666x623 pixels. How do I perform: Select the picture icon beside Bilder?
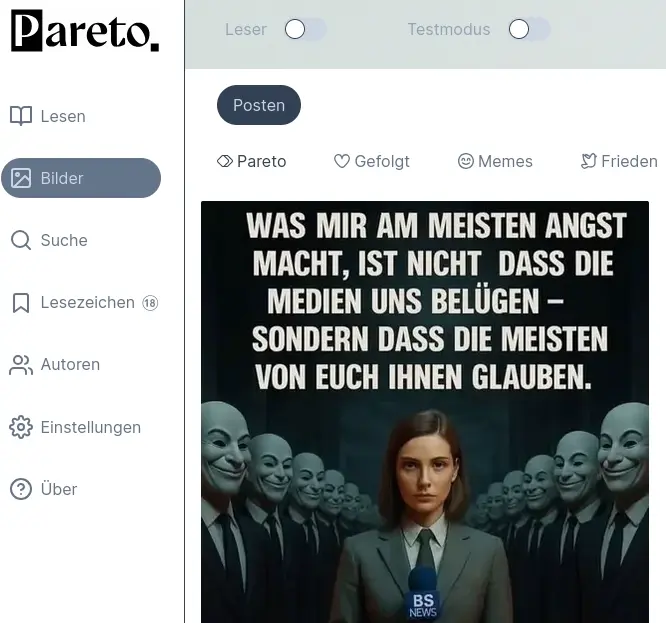[21, 178]
